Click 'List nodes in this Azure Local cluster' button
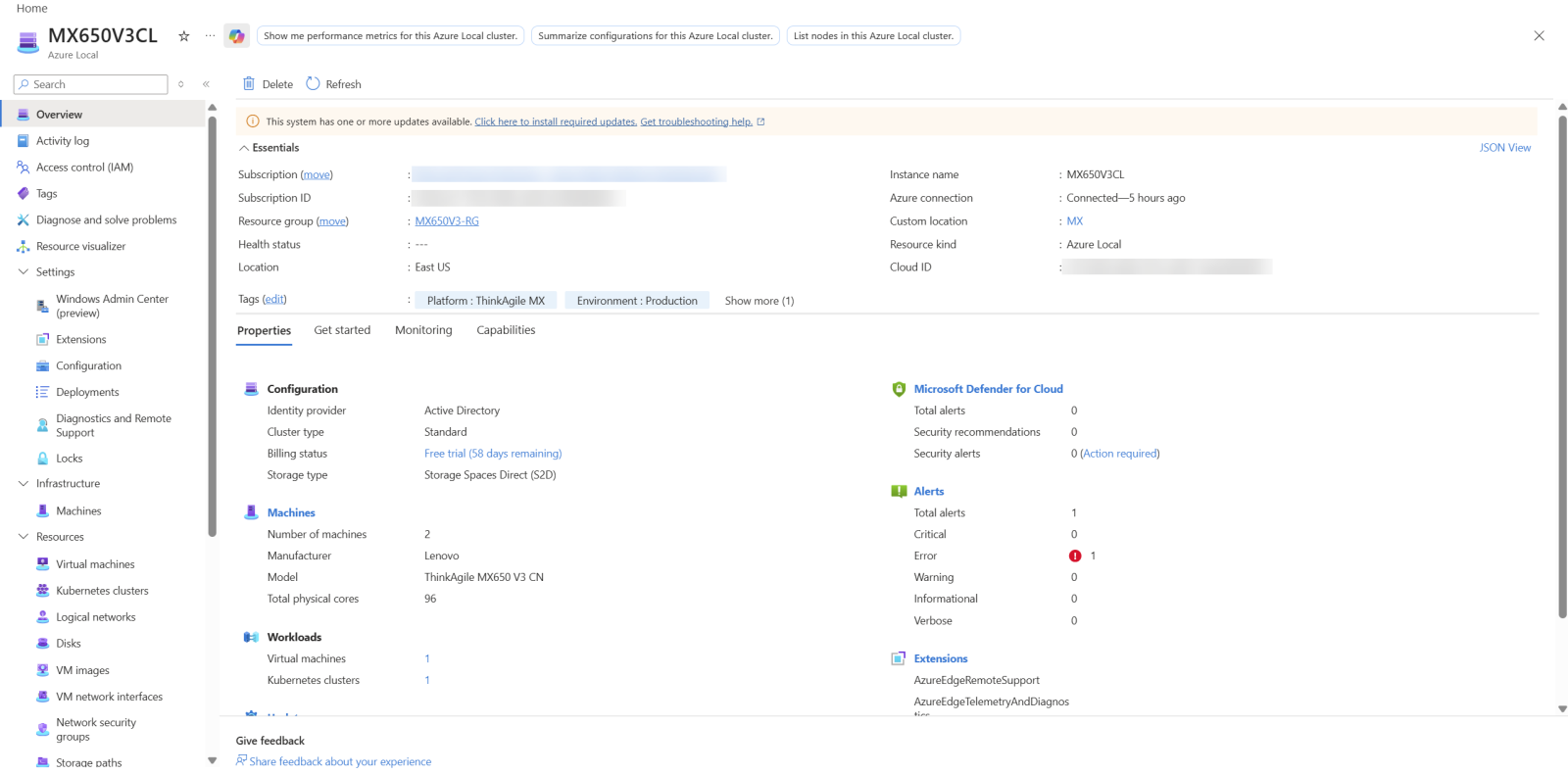This screenshot has width=1568, height=774. point(873,36)
